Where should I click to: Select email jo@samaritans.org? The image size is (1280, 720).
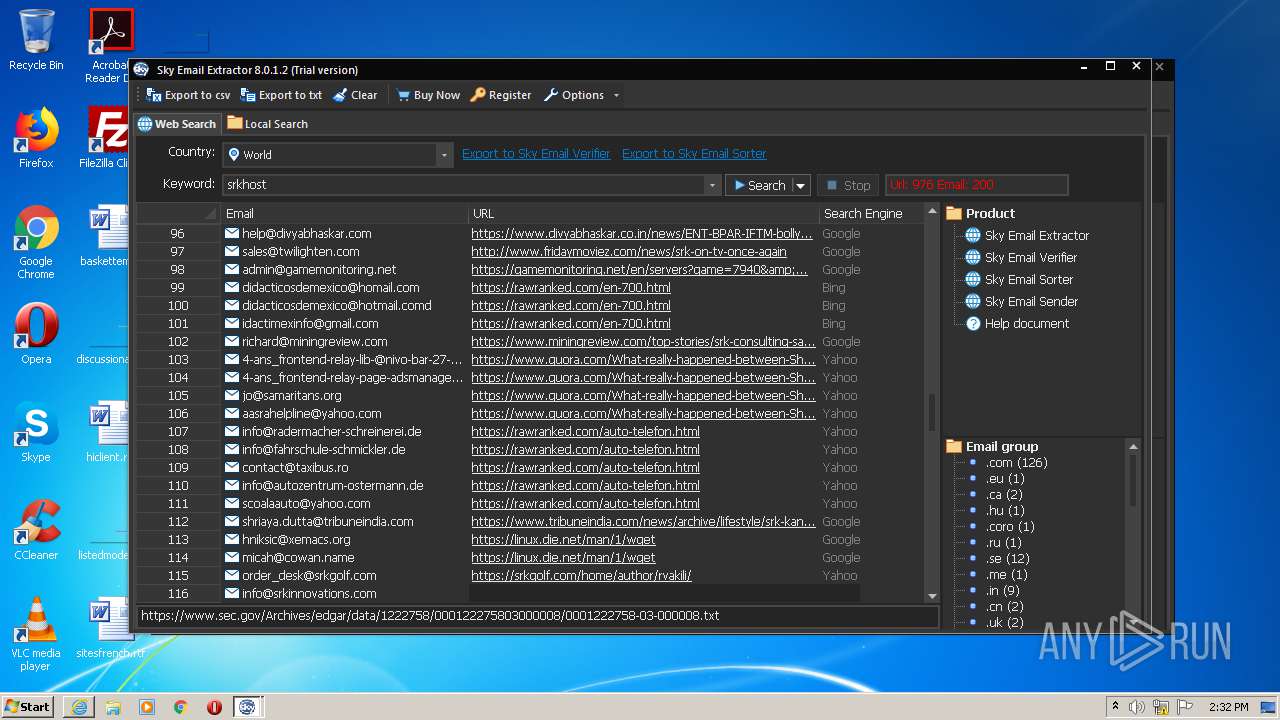pyautogui.click(x=291, y=396)
